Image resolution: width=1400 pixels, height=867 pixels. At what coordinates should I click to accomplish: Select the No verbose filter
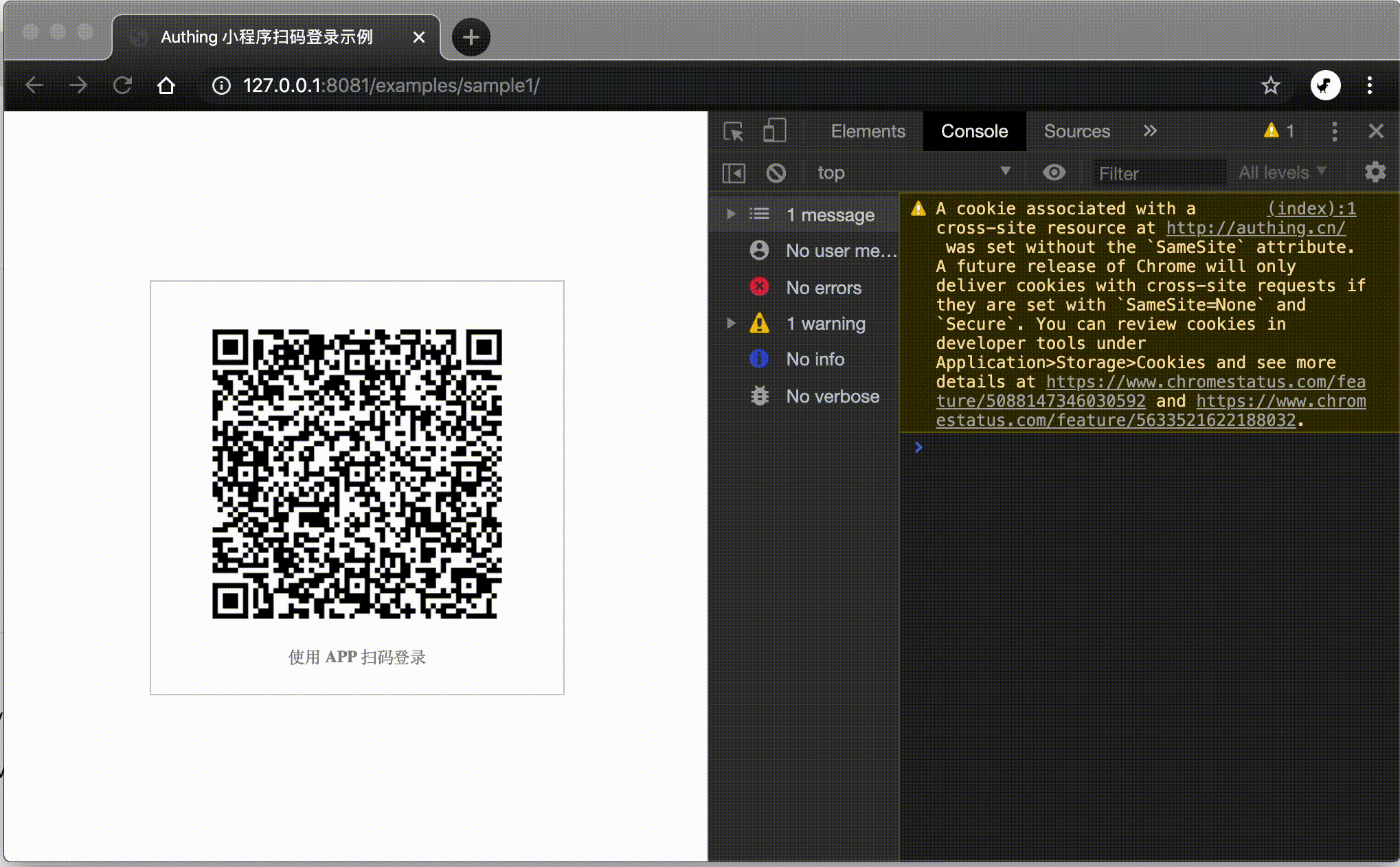(x=804, y=396)
